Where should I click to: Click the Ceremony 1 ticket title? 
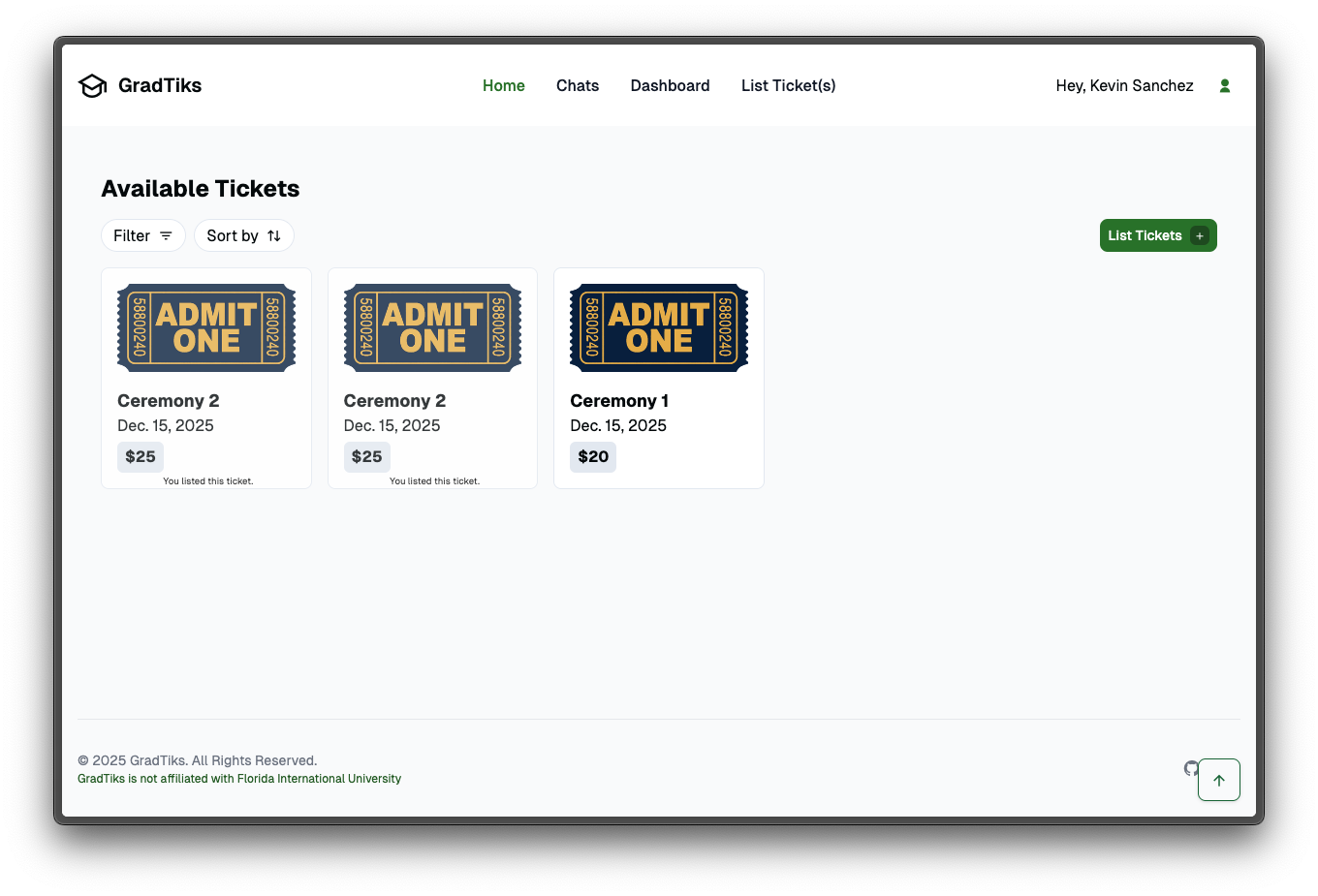pyautogui.click(x=619, y=401)
